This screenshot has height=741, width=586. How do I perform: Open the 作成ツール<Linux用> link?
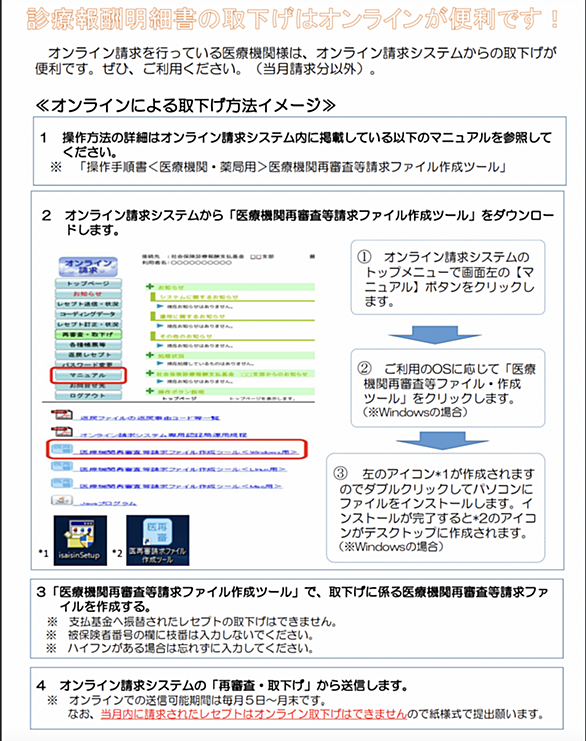(183, 469)
